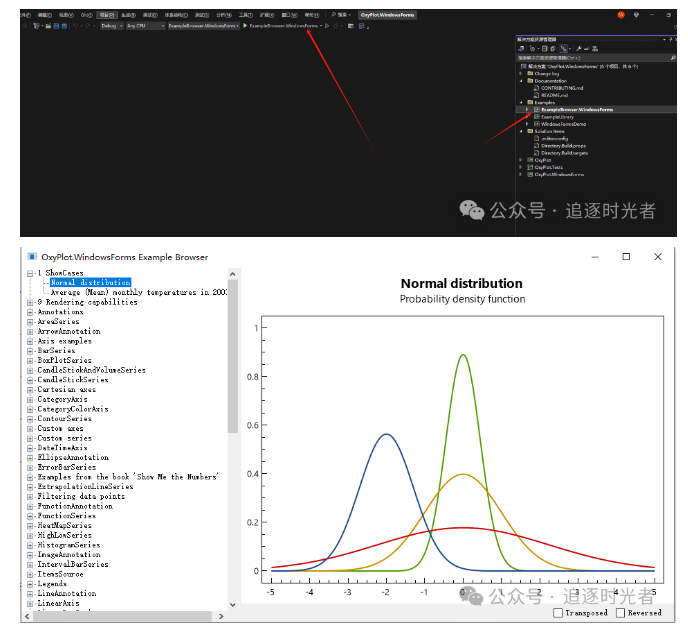The width and height of the screenshot is (688, 629).
Task: Click the pending changes clock icon in Solution Explorer
Action: point(532,49)
